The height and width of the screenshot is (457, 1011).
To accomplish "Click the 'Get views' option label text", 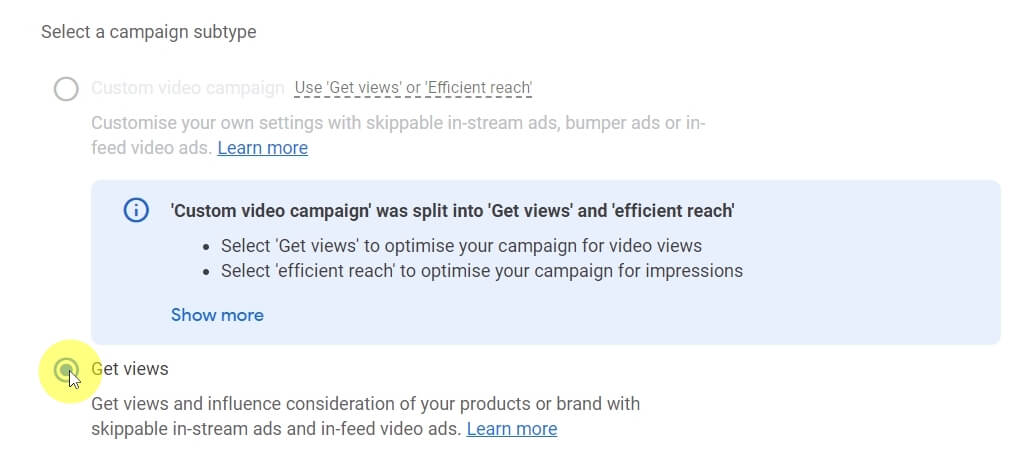I will click(x=130, y=369).
